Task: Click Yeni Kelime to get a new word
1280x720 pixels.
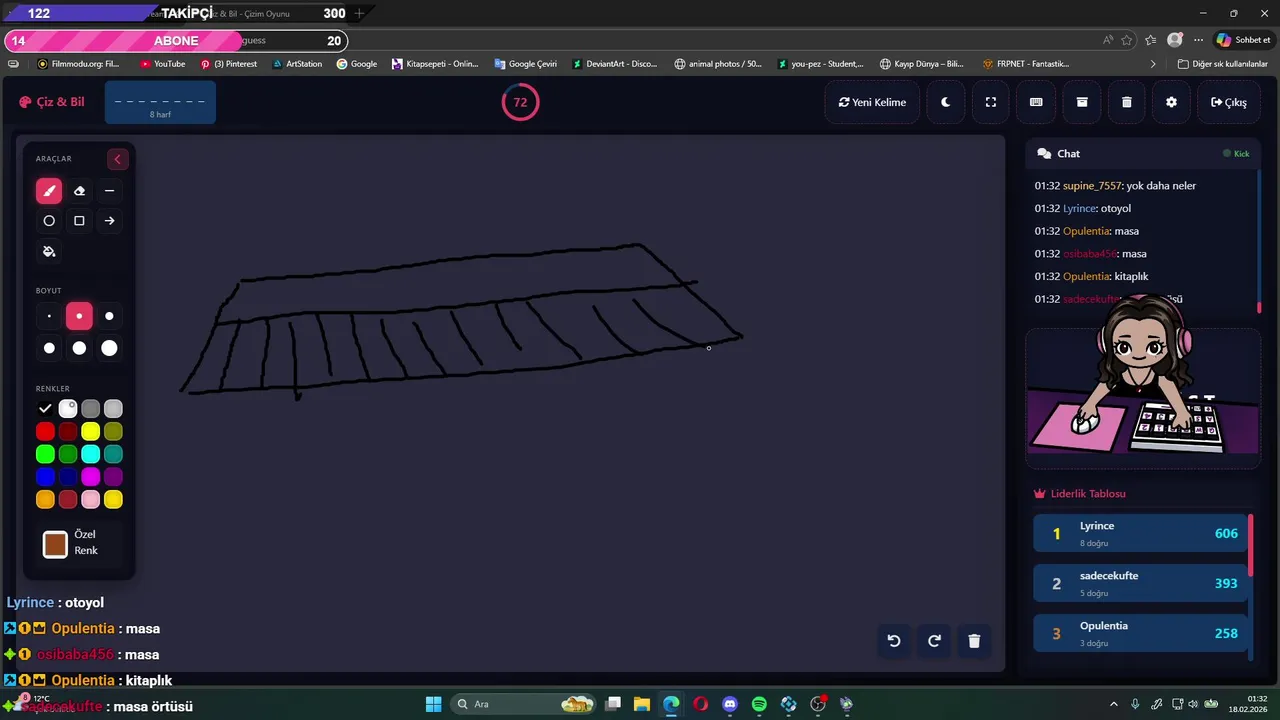Action: [x=872, y=102]
